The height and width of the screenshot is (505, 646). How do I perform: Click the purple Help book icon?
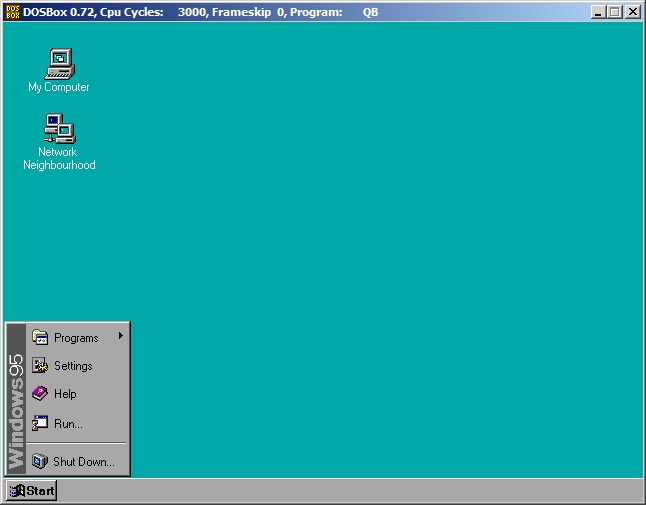(x=40, y=393)
